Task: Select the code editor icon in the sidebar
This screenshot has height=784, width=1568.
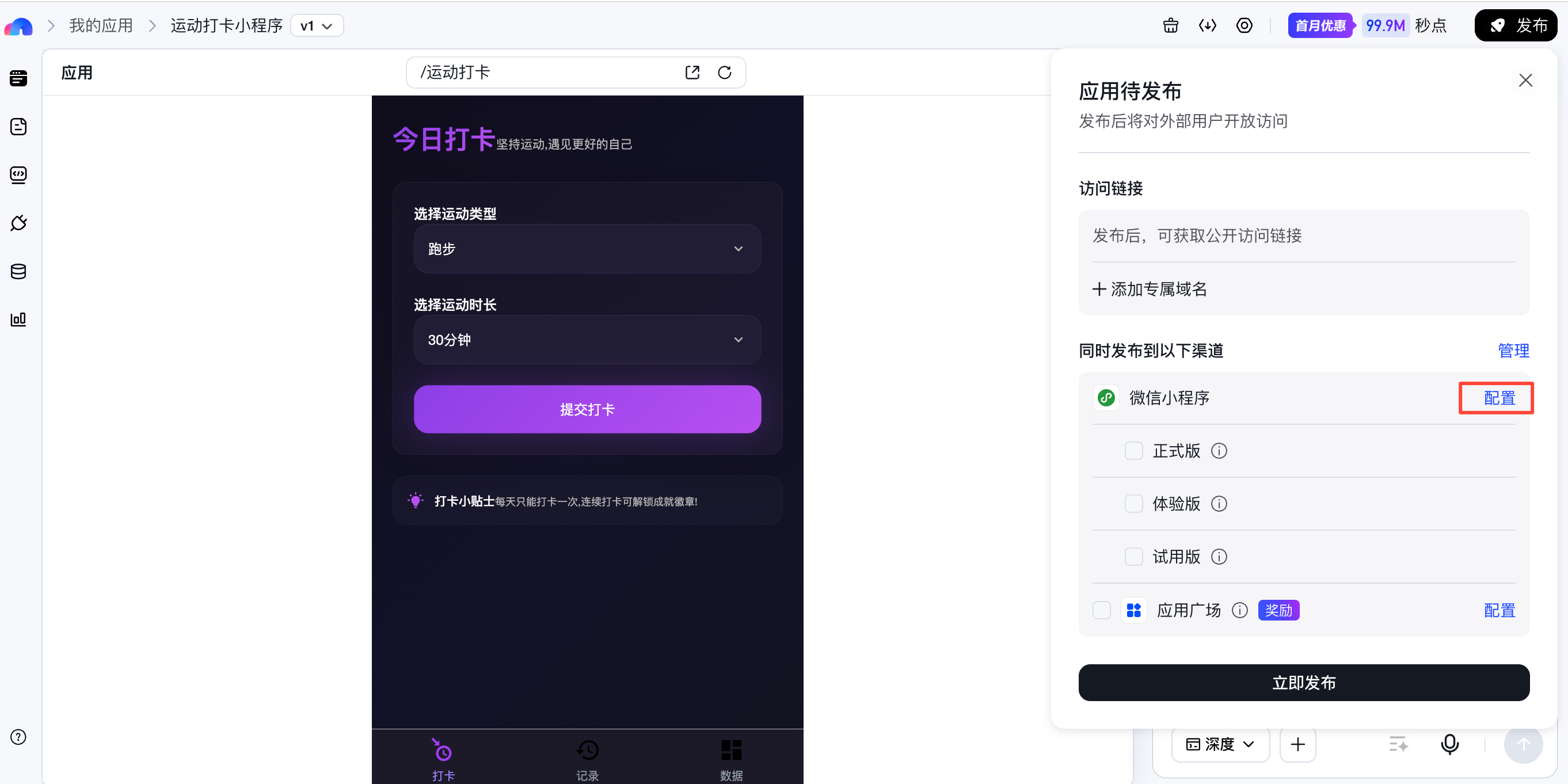Action: (18, 174)
